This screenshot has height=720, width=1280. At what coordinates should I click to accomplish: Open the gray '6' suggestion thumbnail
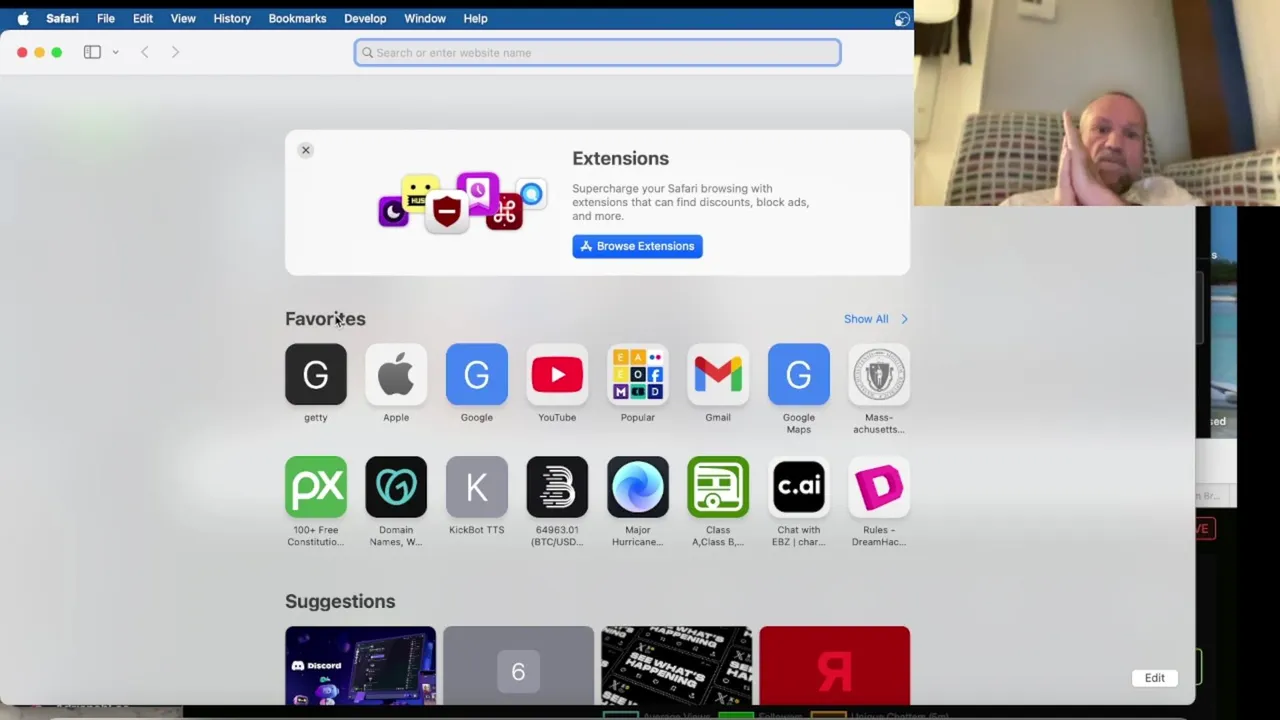coord(518,666)
